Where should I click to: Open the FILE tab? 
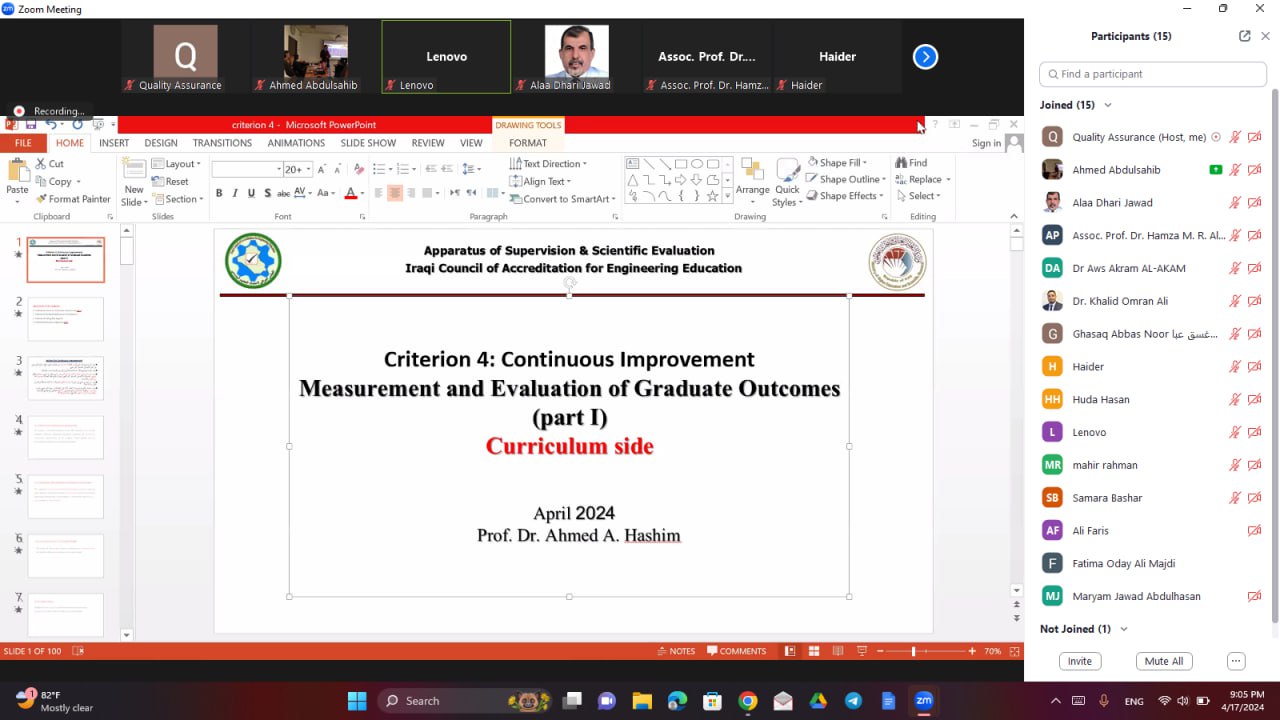pos(23,143)
